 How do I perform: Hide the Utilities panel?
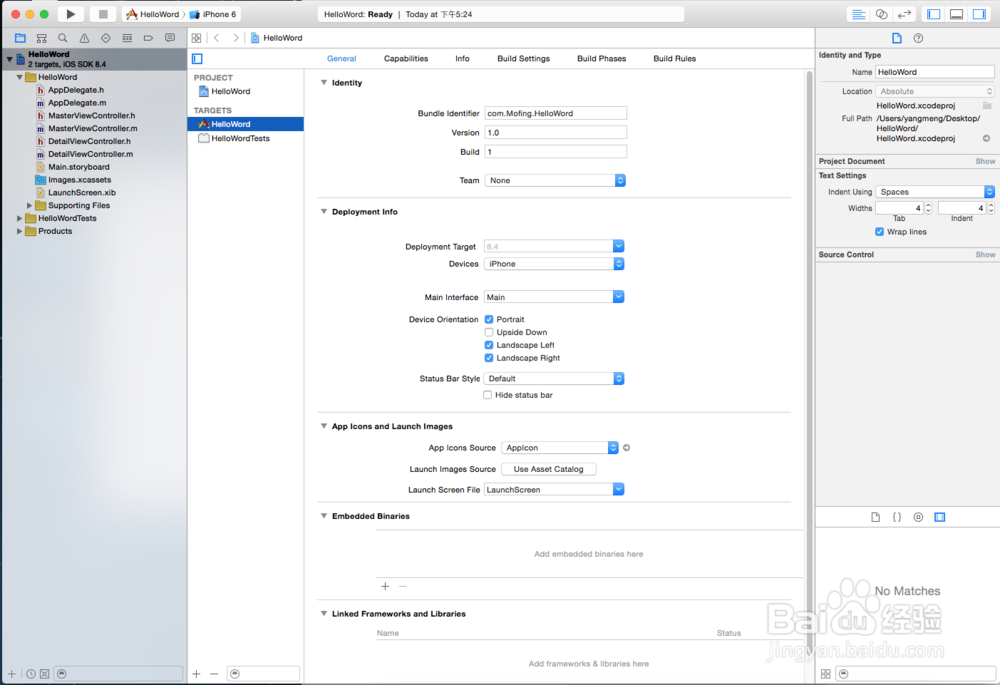(980, 14)
